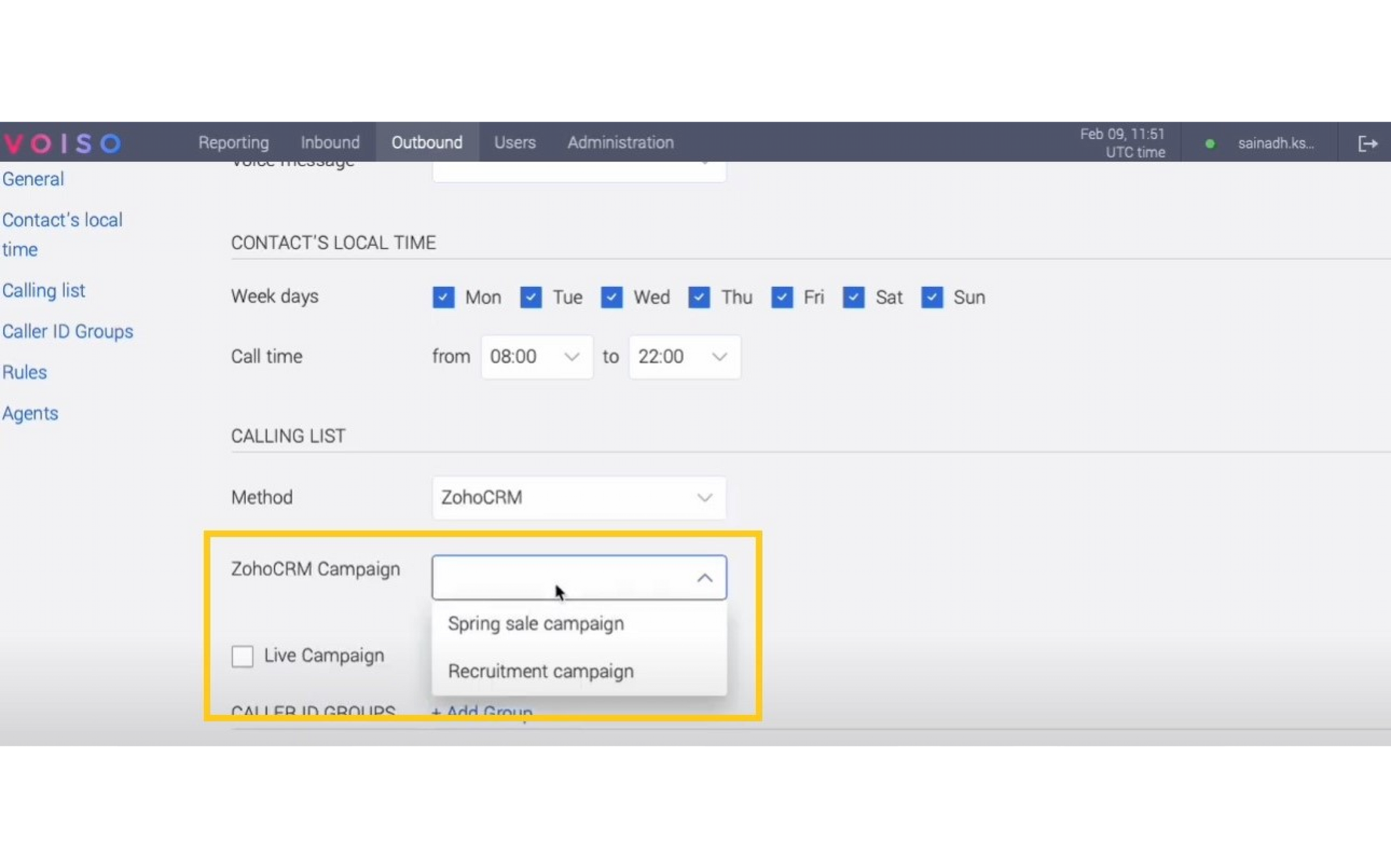Click the Week days label

click(x=275, y=296)
